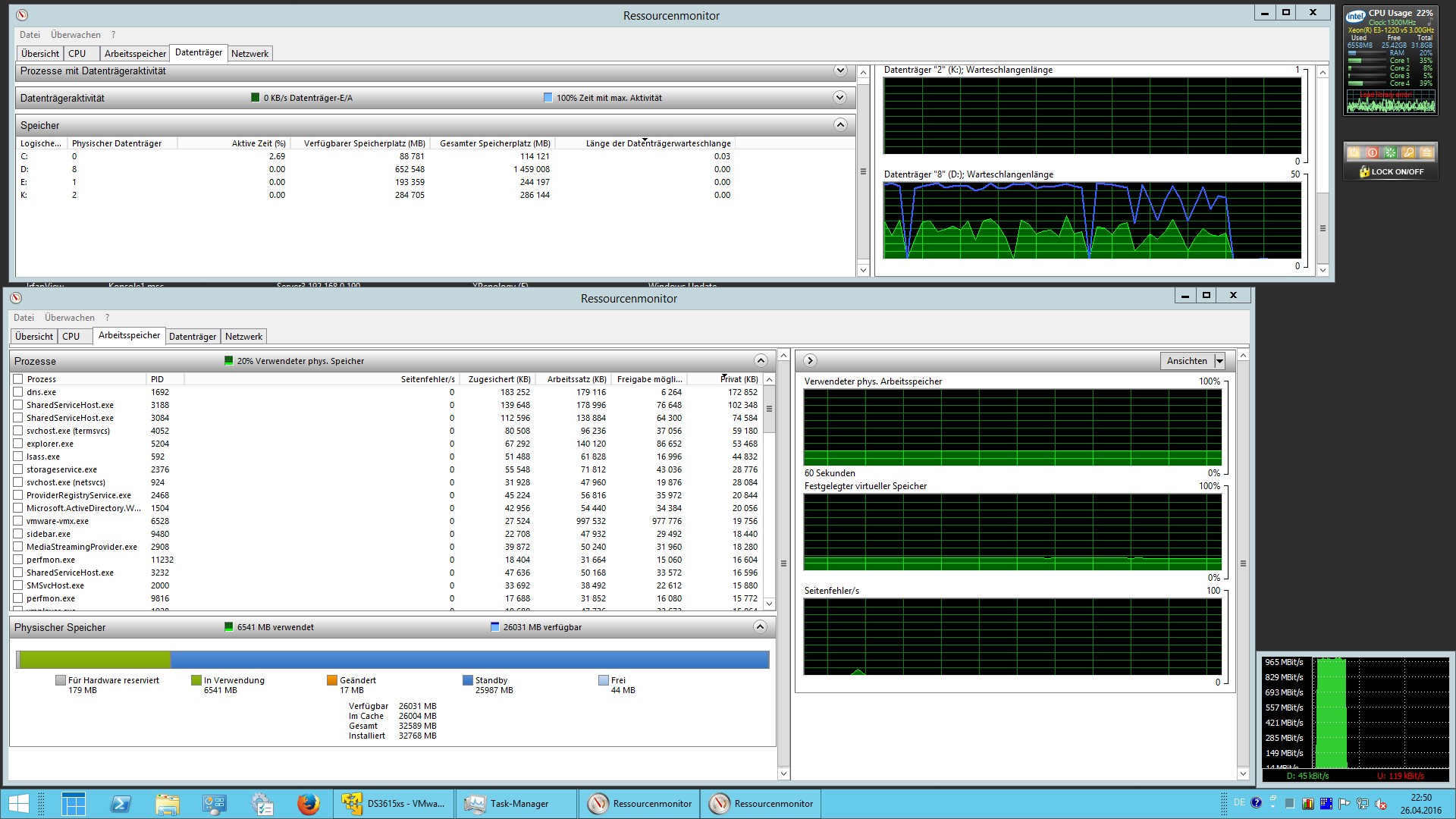Click the green restart gadget icon
The height and width of the screenshot is (819, 1456).
pyautogui.click(x=1390, y=152)
